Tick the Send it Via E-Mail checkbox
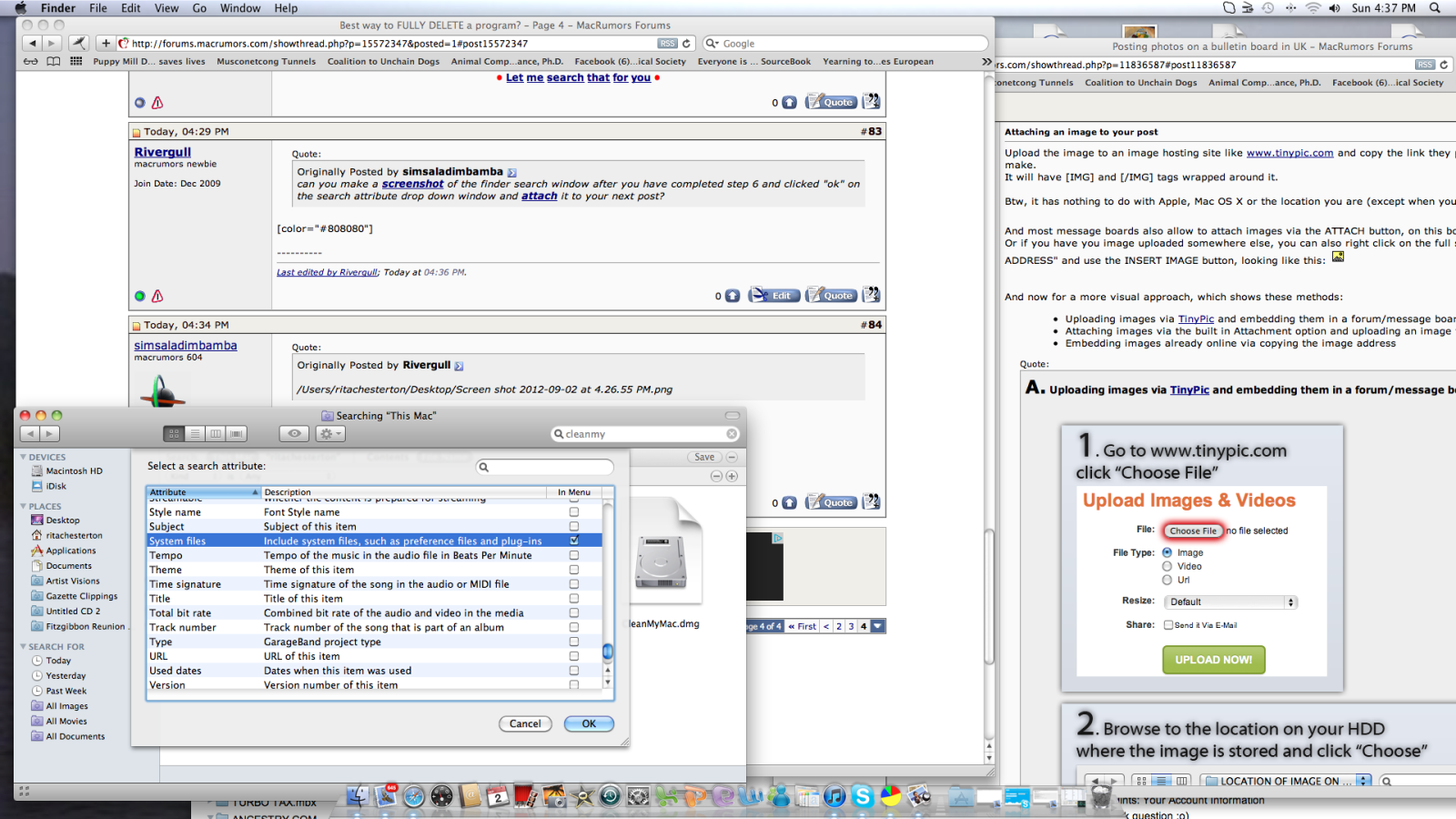Screen dimensions: 1456x819 tap(1168, 625)
